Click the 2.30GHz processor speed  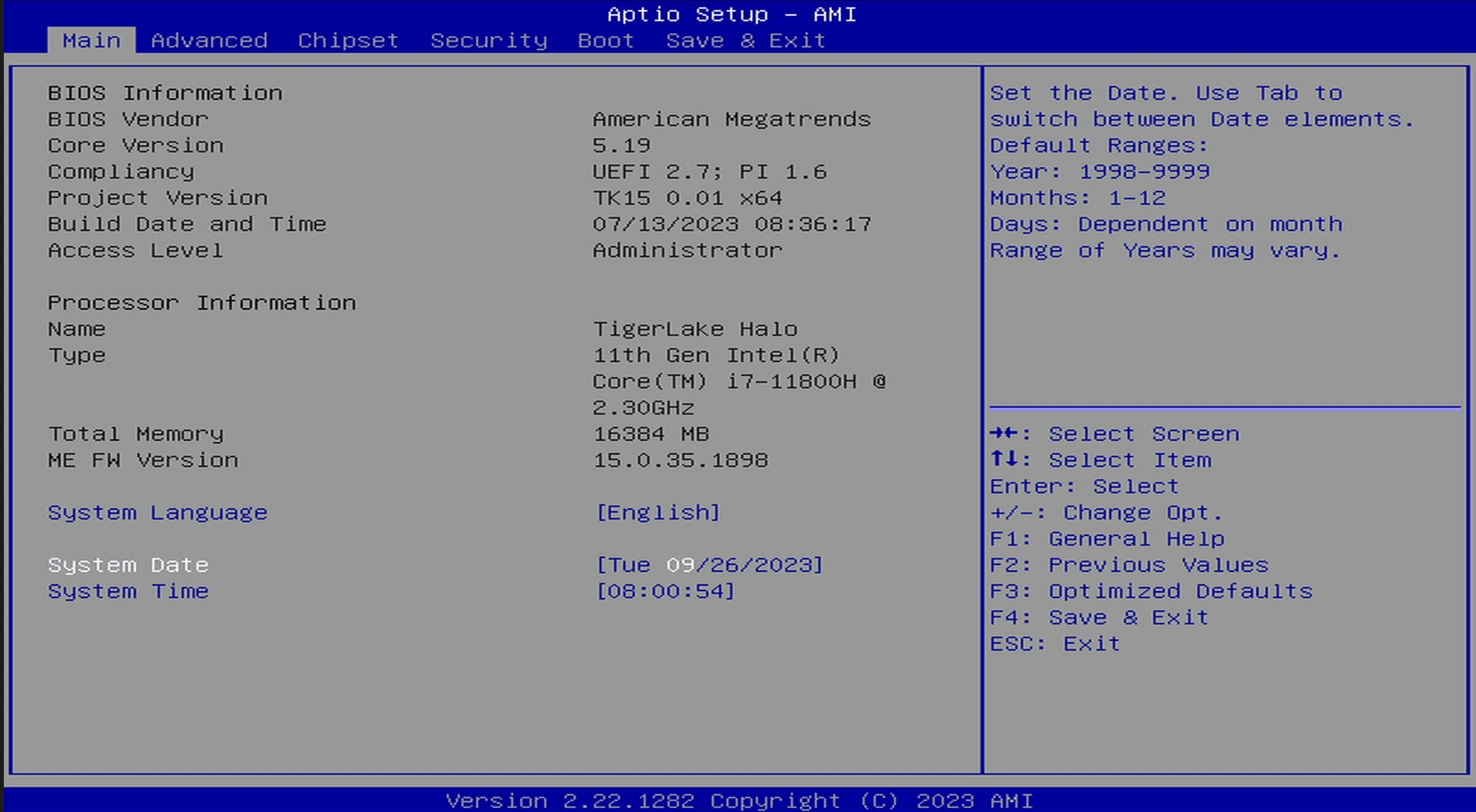click(x=643, y=408)
